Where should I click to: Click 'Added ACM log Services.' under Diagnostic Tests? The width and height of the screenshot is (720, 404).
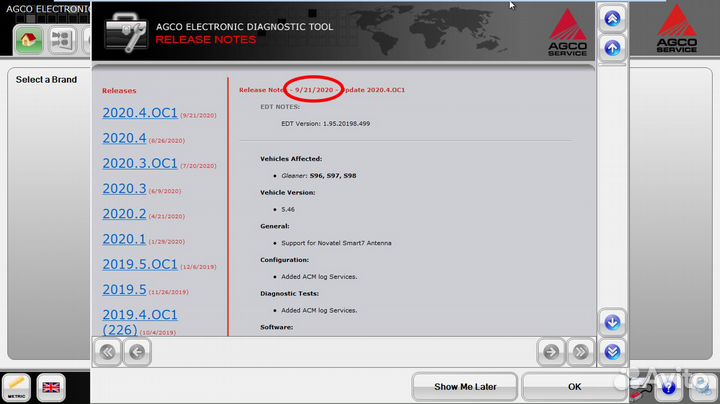point(319,310)
